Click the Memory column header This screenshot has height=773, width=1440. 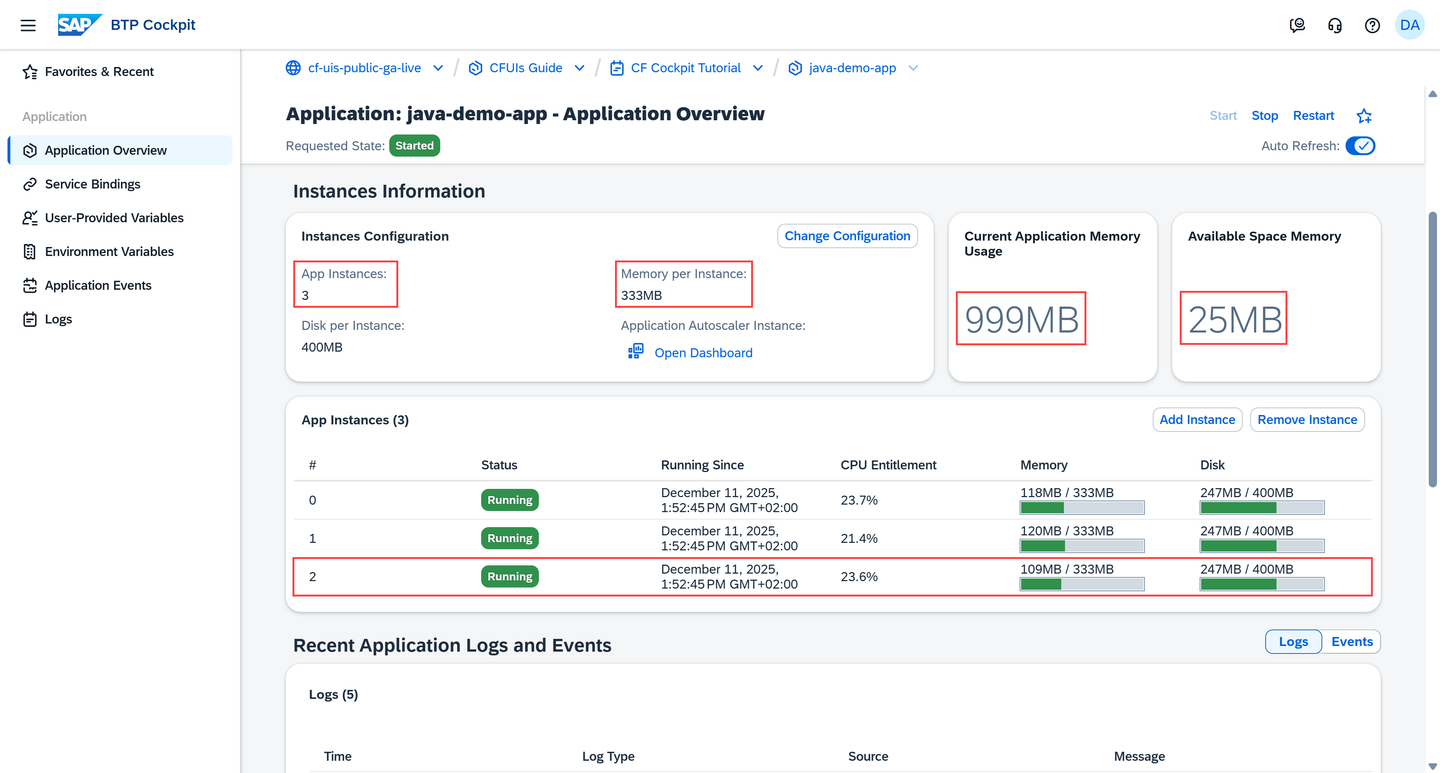click(x=1044, y=465)
